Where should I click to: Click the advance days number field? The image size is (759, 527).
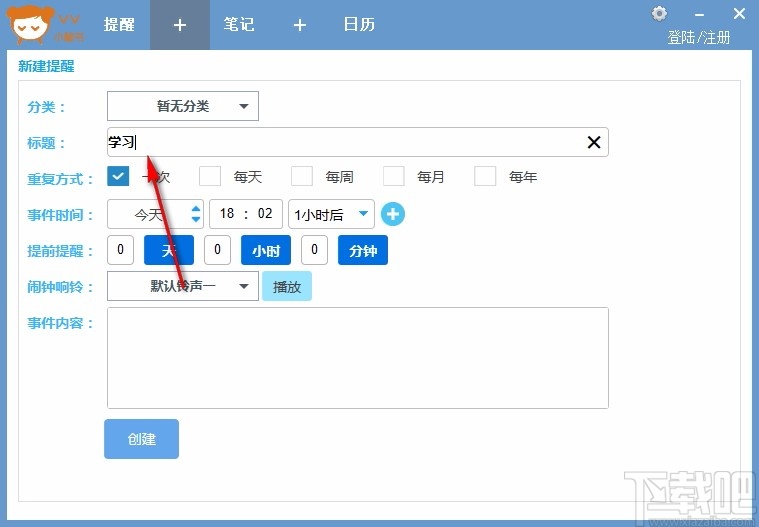[x=121, y=250]
